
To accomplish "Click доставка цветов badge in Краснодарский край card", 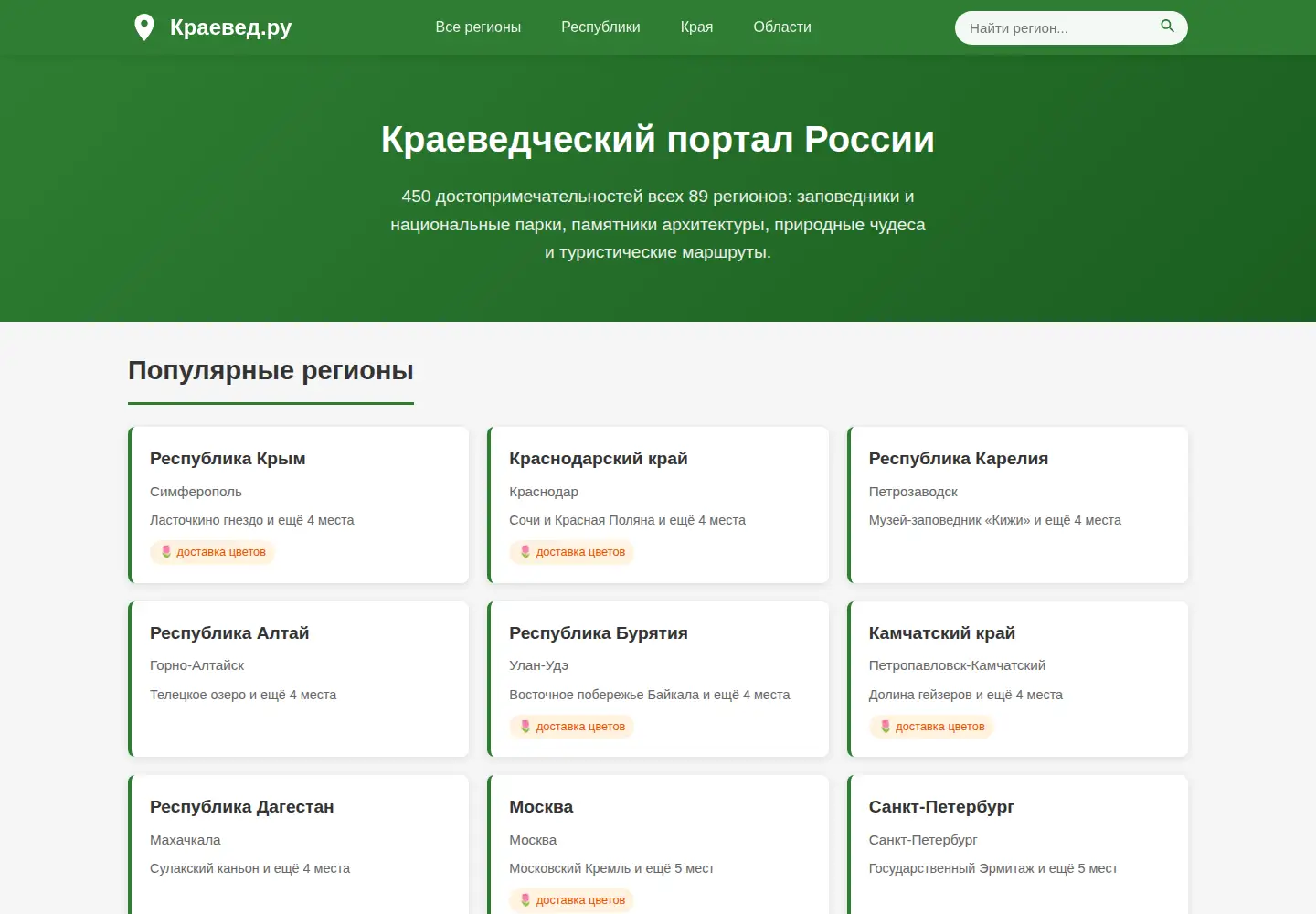I will click(572, 552).
